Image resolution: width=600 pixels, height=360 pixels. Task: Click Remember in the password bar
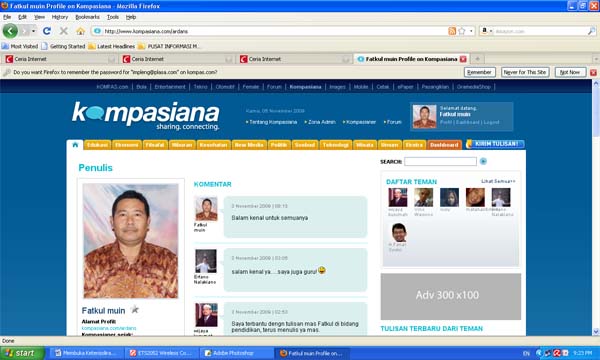click(x=479, y=72)
